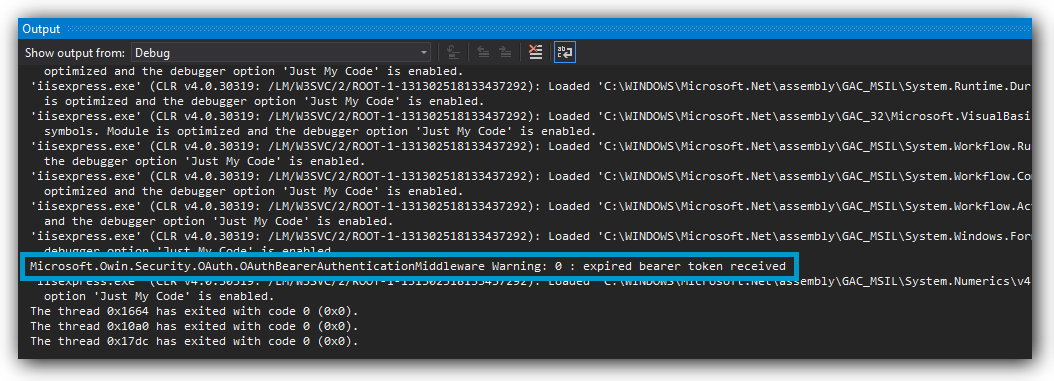The image size is (1054, 381).
Task: Select the 'thread 0x10a0 has exited' line
Action: (194, 326)
